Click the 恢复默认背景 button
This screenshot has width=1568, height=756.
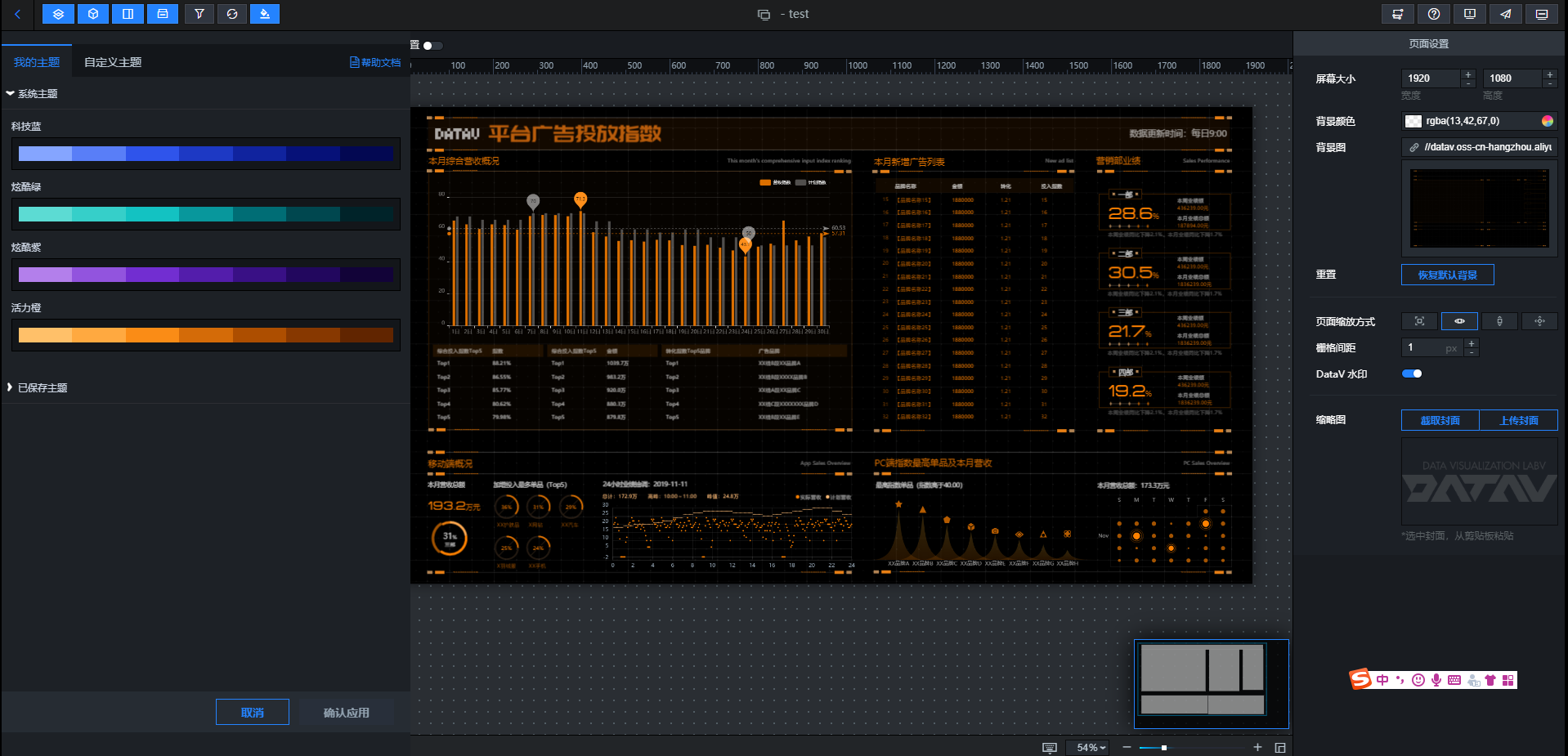click(1448, 275)
